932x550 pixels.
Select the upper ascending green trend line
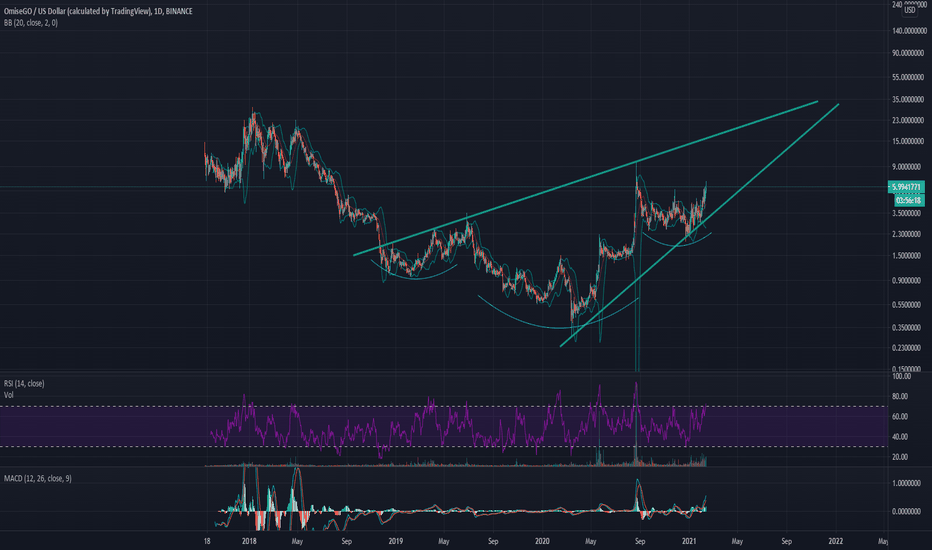[x=585, y=178]
